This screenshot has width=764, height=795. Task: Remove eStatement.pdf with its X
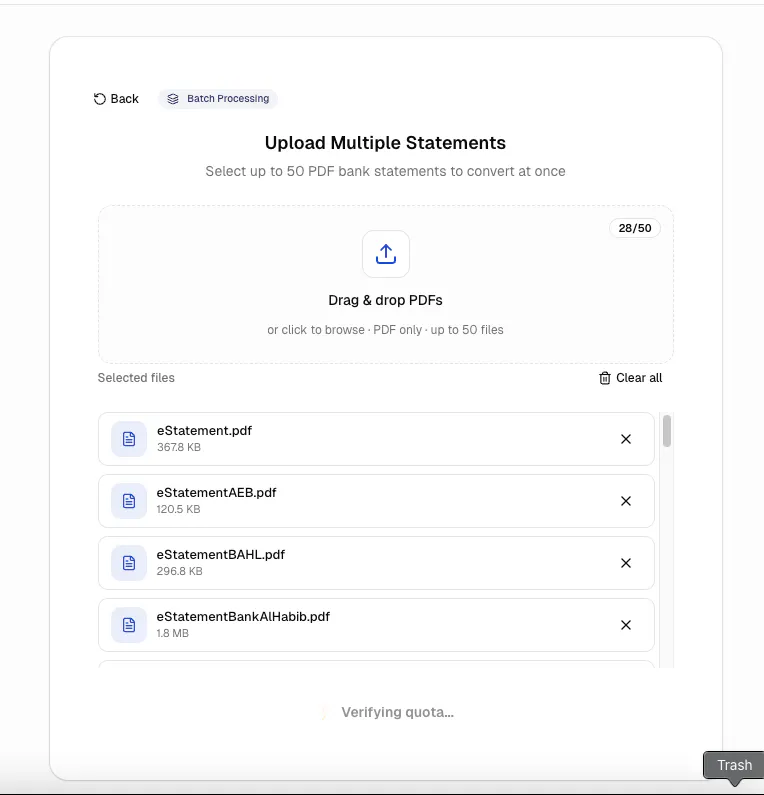pos(626,439)
